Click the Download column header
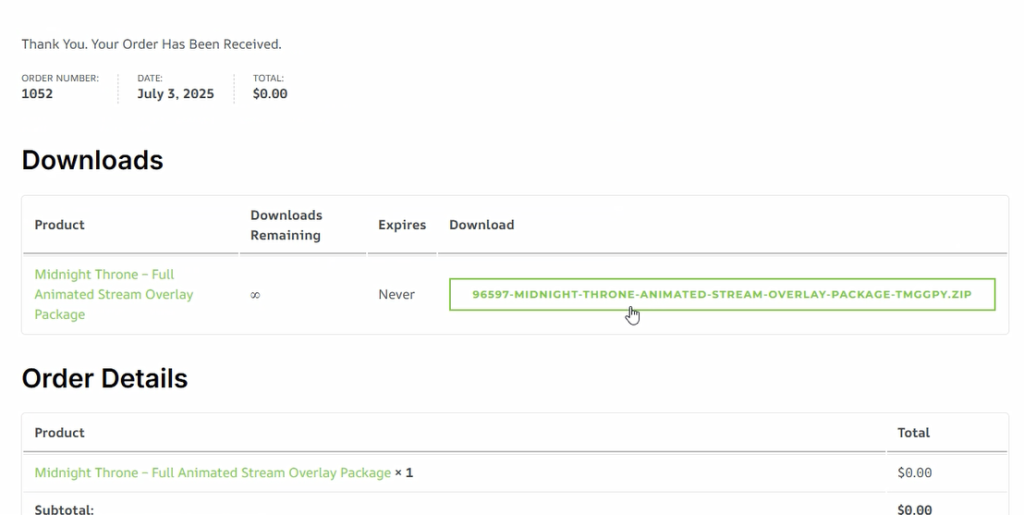Image resolution: width=1024 pixels, height=515 pixels. tap(481, 225)
